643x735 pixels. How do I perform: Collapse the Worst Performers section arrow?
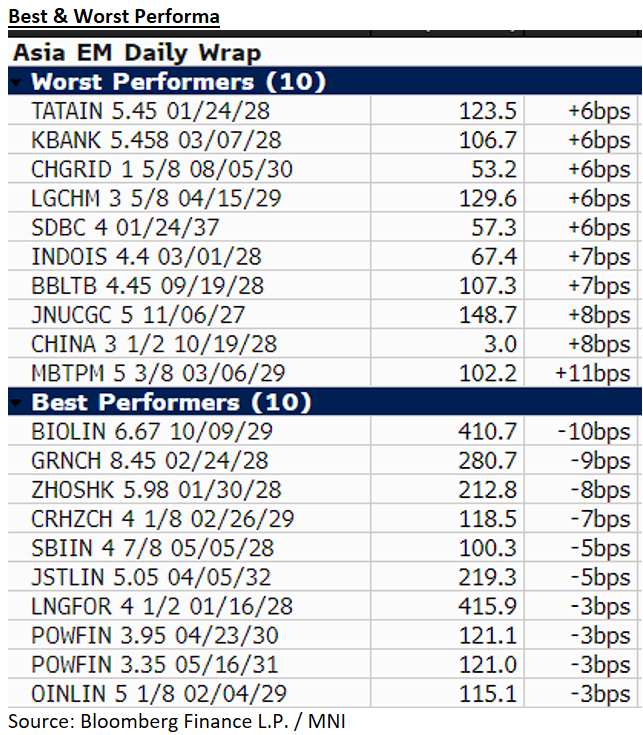click(x=17, y=82)
